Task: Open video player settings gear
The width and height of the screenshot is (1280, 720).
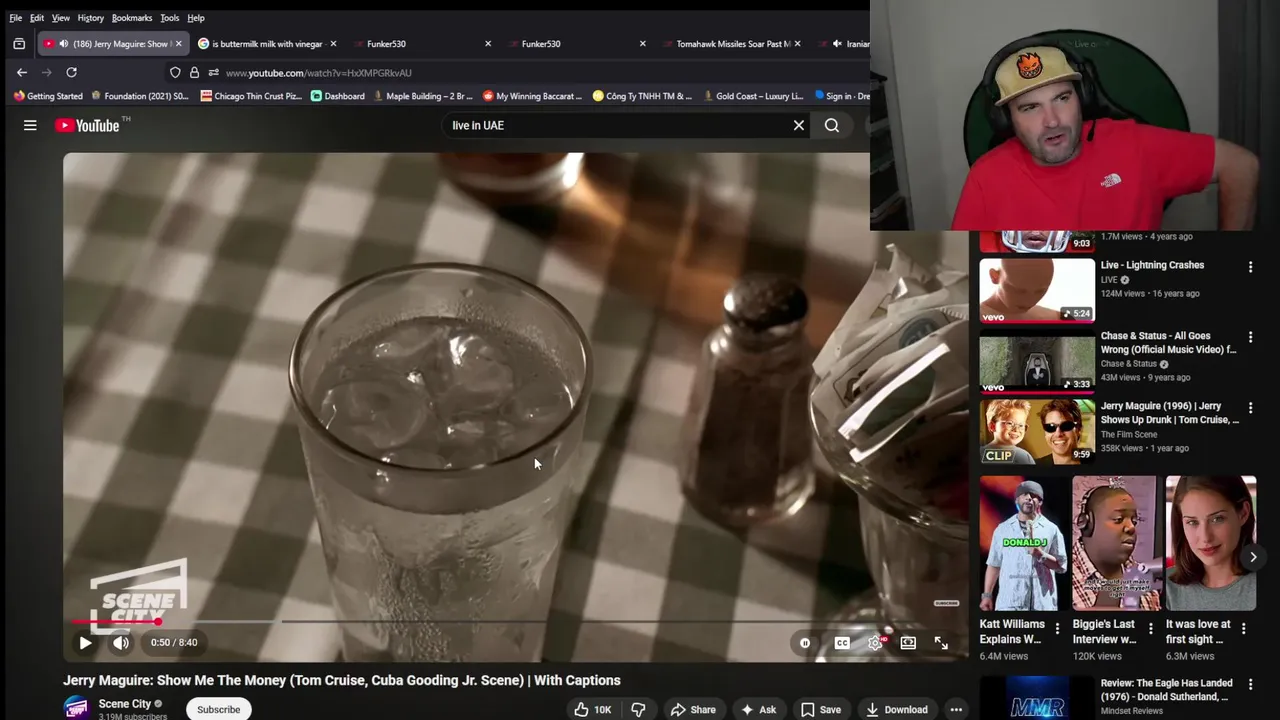Action: (x=875, y=643)
